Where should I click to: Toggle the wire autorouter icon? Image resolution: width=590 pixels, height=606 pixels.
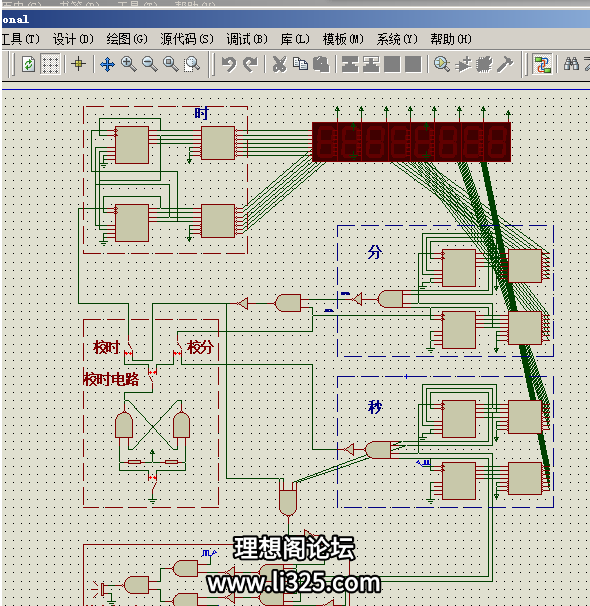tap(542, 64)
